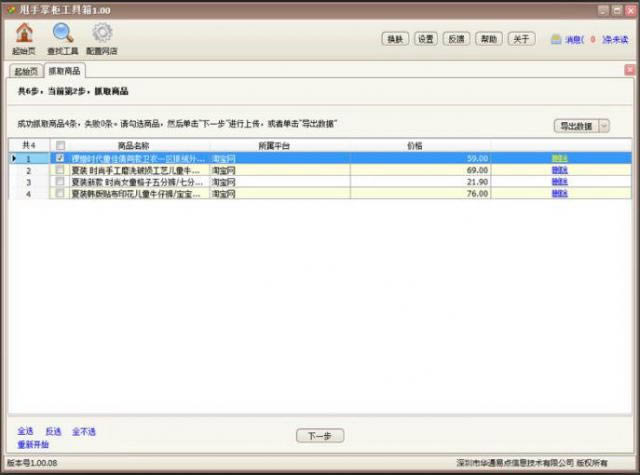
Task: Click the 下一步 next step button
Action: click(x=319, y=436)
